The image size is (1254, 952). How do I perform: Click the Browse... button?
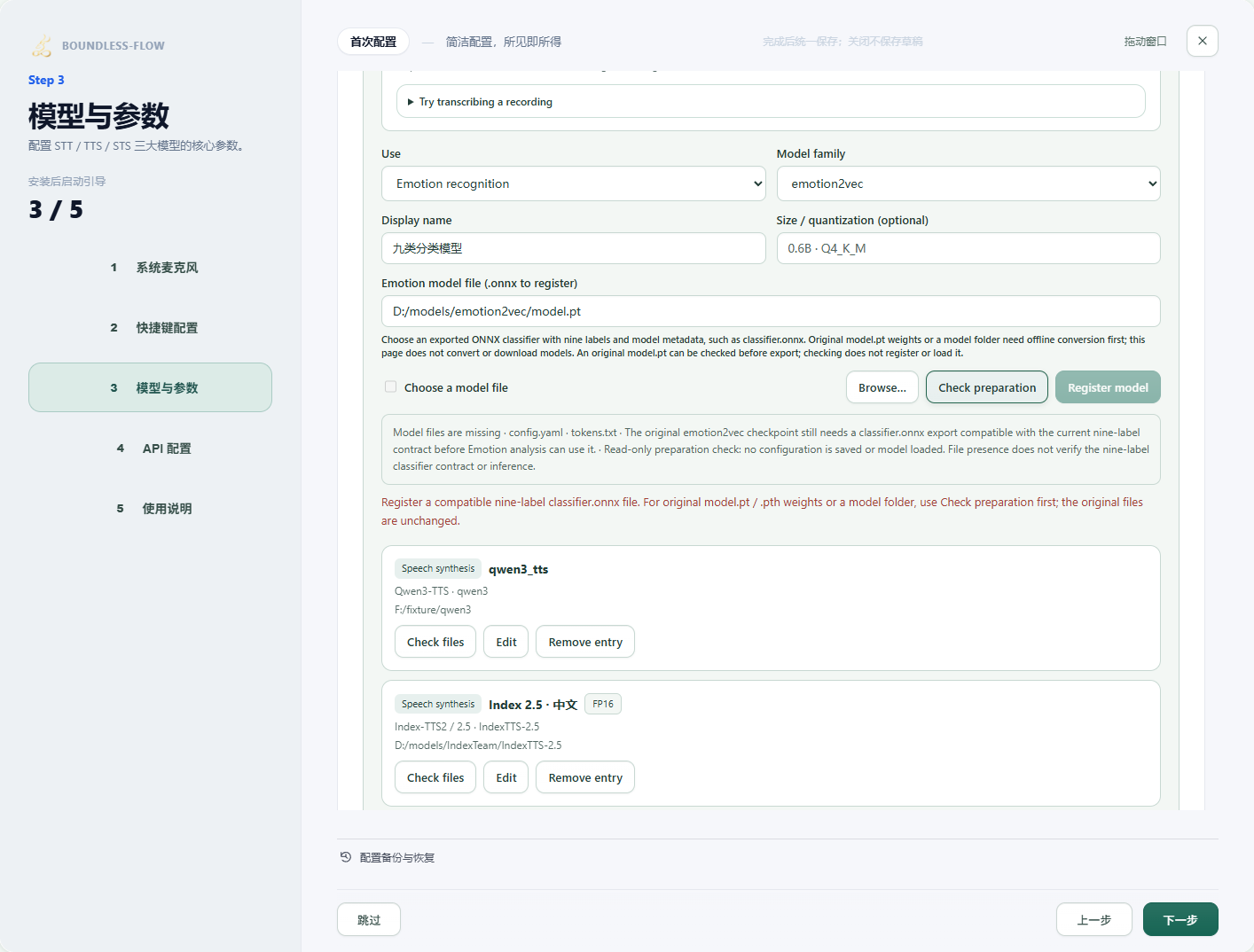[x=882, y=387]
